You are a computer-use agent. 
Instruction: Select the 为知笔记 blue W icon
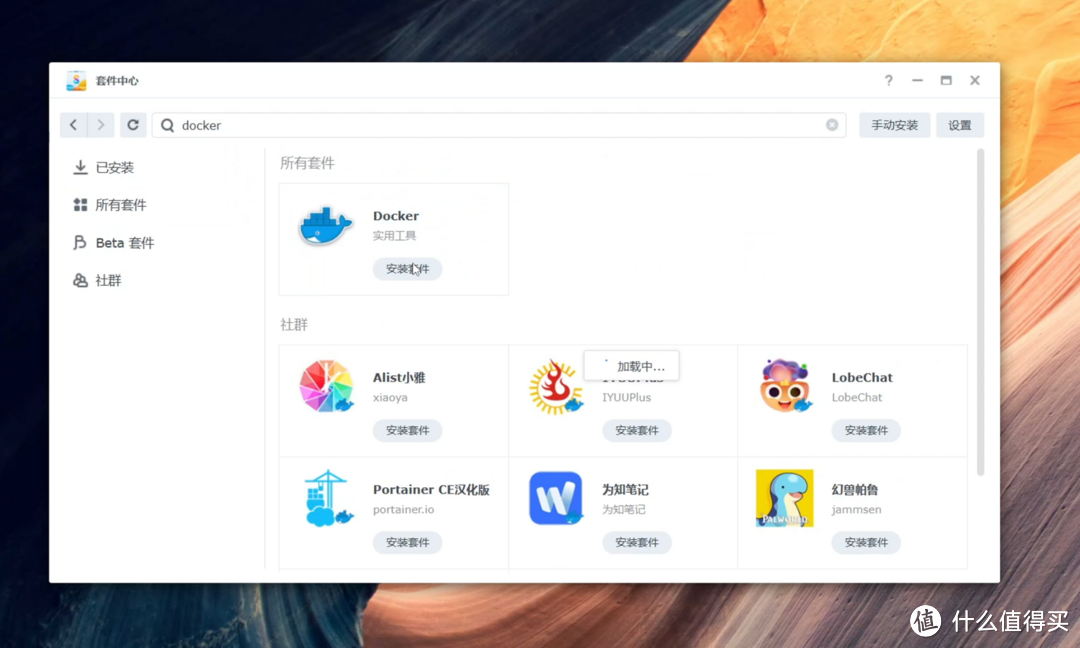tap(555, 497)
